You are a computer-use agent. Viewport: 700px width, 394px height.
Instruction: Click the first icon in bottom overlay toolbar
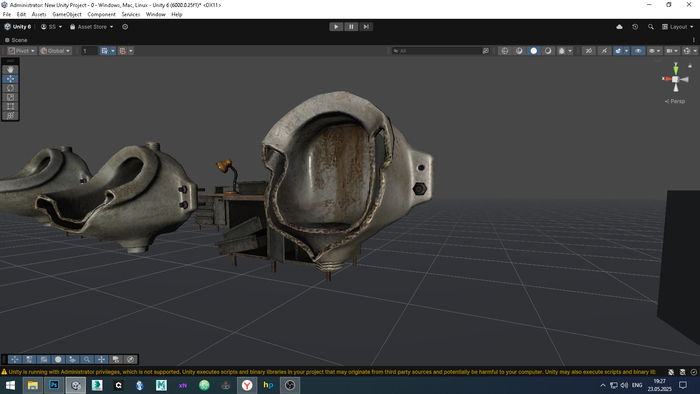click(x=15, y=359)
